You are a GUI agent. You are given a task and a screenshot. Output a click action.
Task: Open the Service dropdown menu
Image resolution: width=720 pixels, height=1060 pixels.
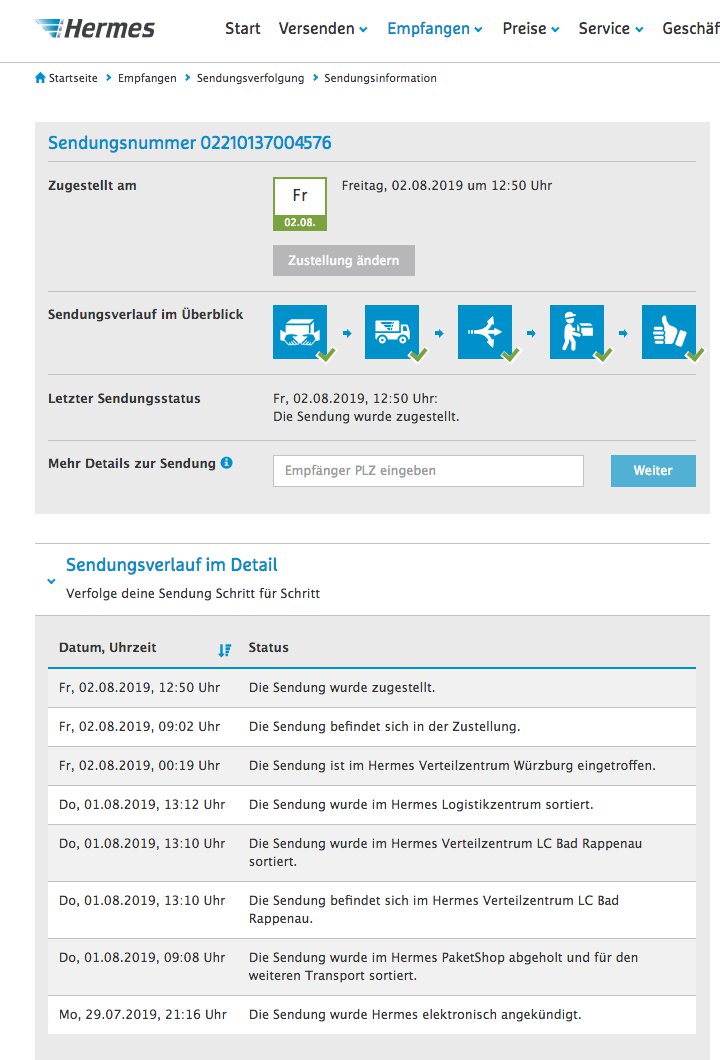tap(610, 29)
